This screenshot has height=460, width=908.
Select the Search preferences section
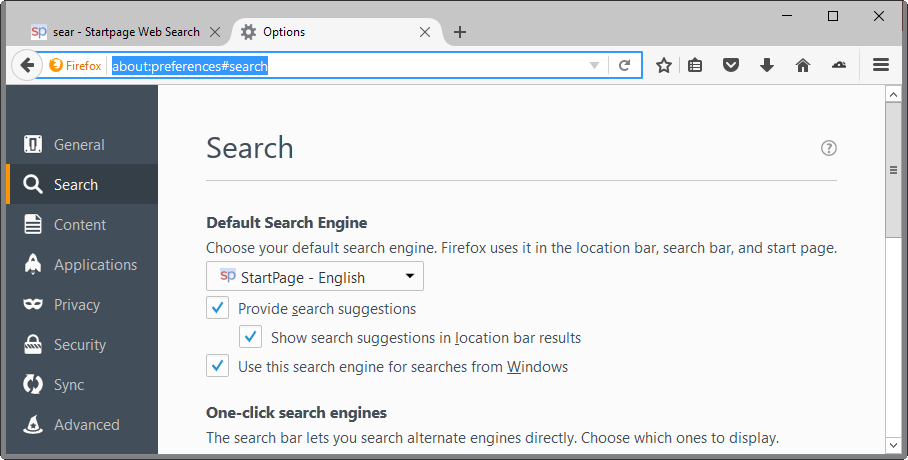[x=82, y=184]
